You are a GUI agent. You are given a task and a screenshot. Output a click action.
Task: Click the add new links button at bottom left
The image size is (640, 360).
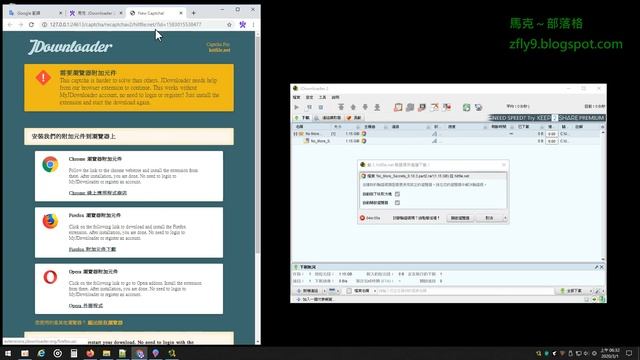tap(308, 291)
